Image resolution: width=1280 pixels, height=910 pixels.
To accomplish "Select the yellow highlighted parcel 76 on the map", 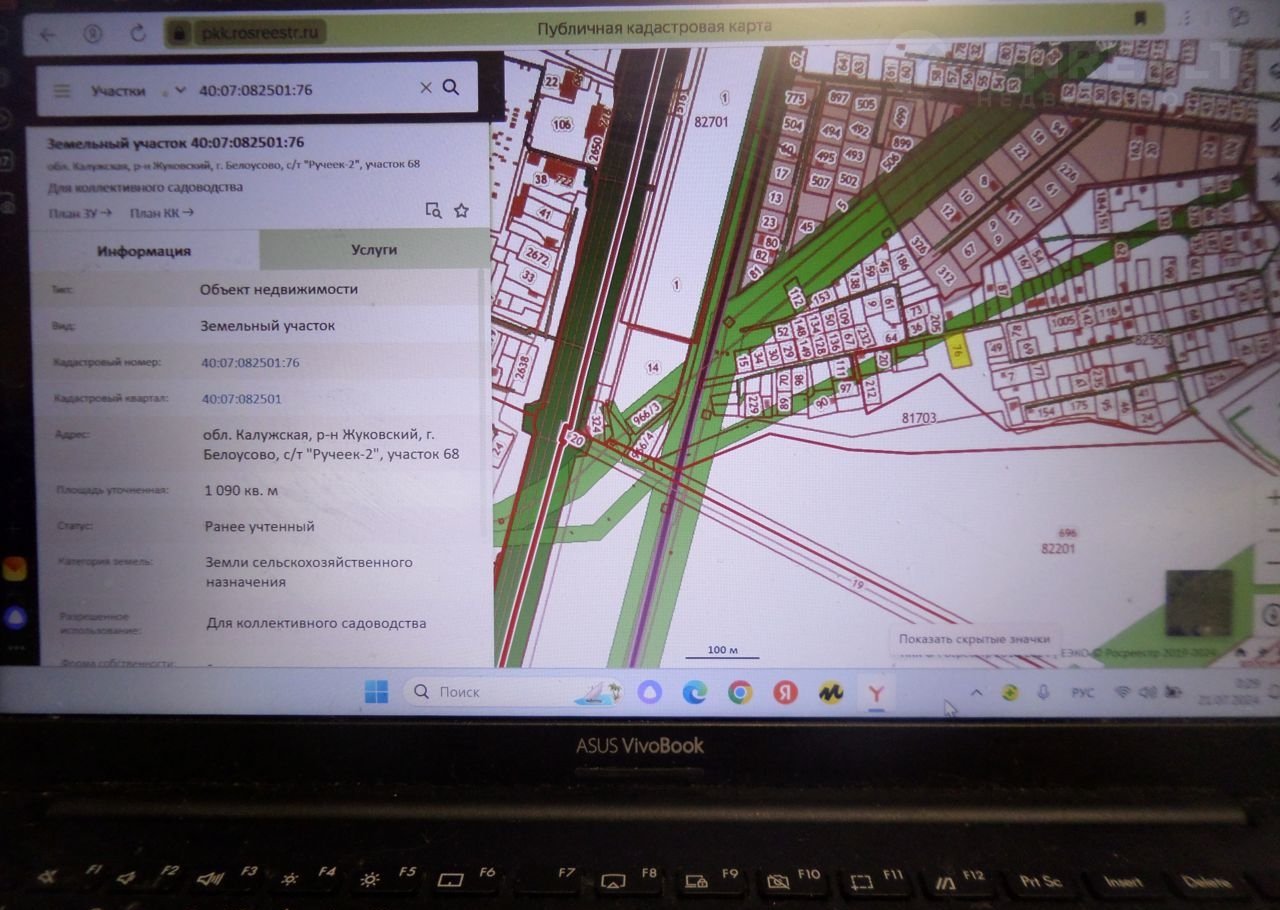I will tap(958, 350).
